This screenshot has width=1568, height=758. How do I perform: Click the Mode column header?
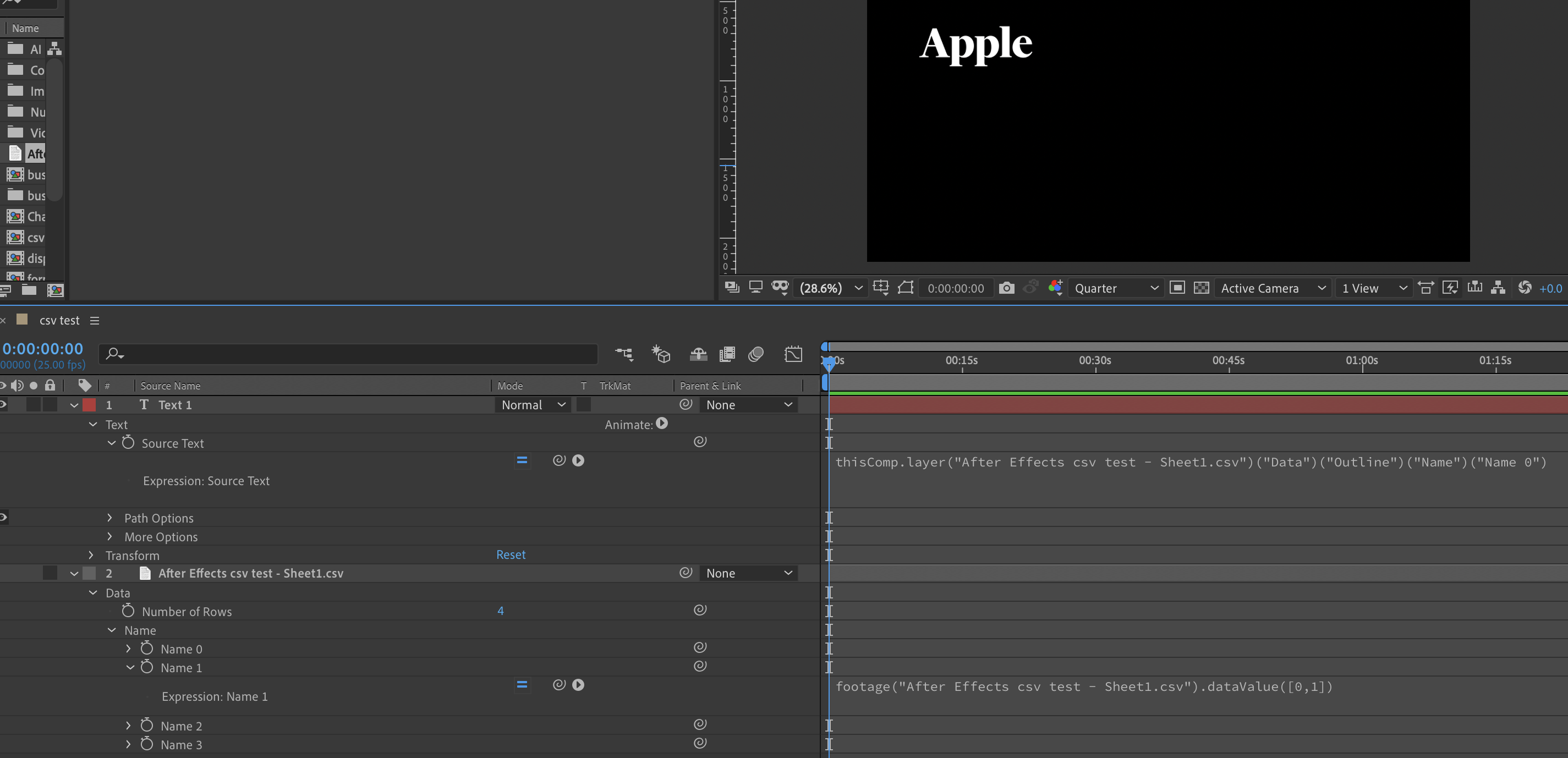point(510,386)
